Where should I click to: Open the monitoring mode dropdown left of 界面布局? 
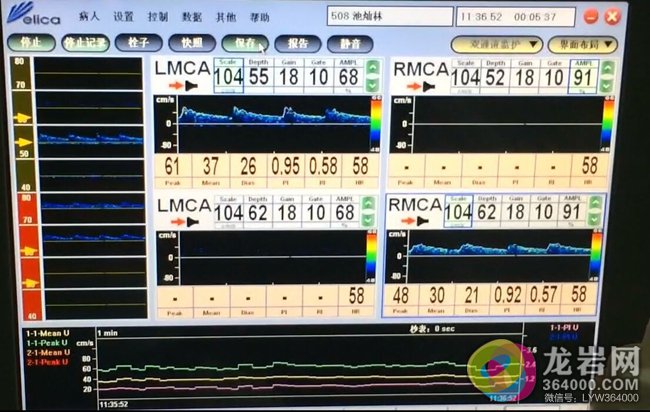pos(497,44)
